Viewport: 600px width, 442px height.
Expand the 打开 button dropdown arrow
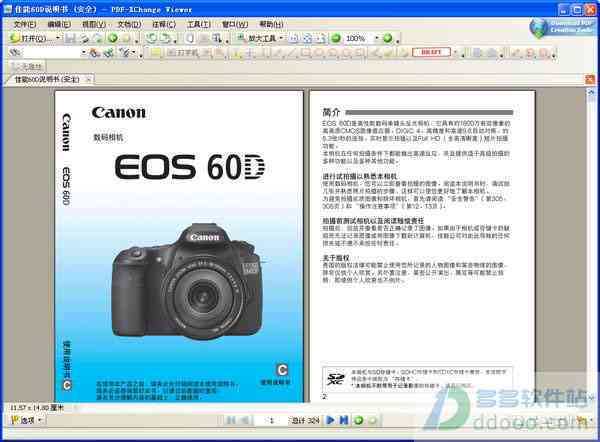coord(58,38)
